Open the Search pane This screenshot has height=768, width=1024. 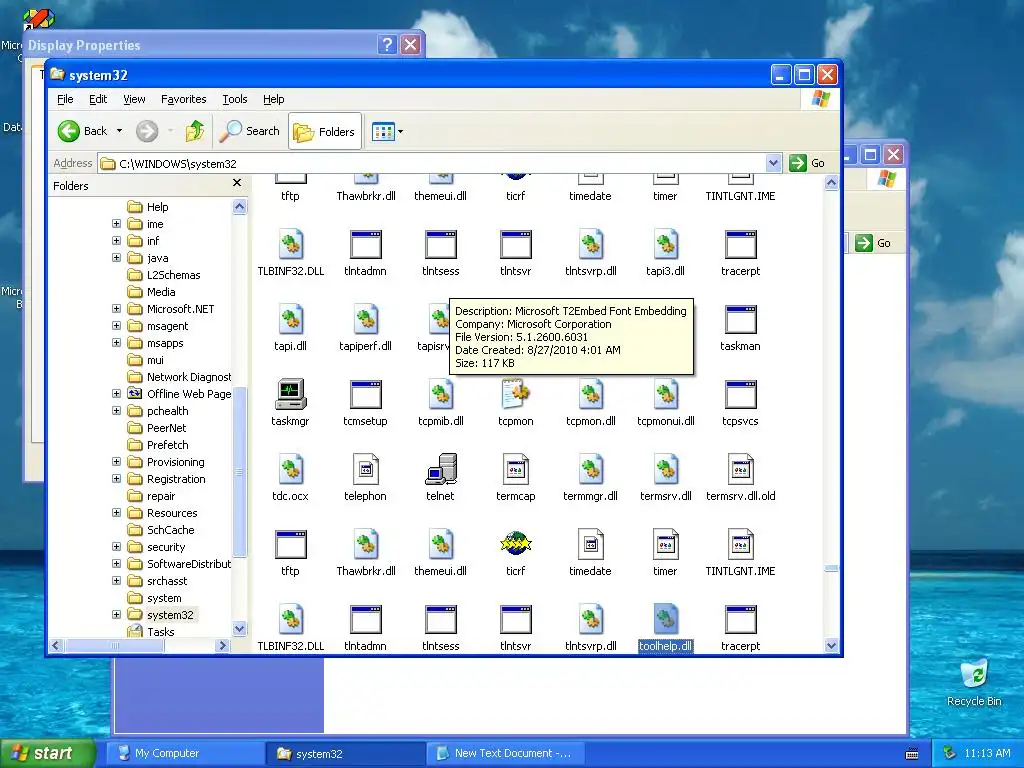[249, 131]
